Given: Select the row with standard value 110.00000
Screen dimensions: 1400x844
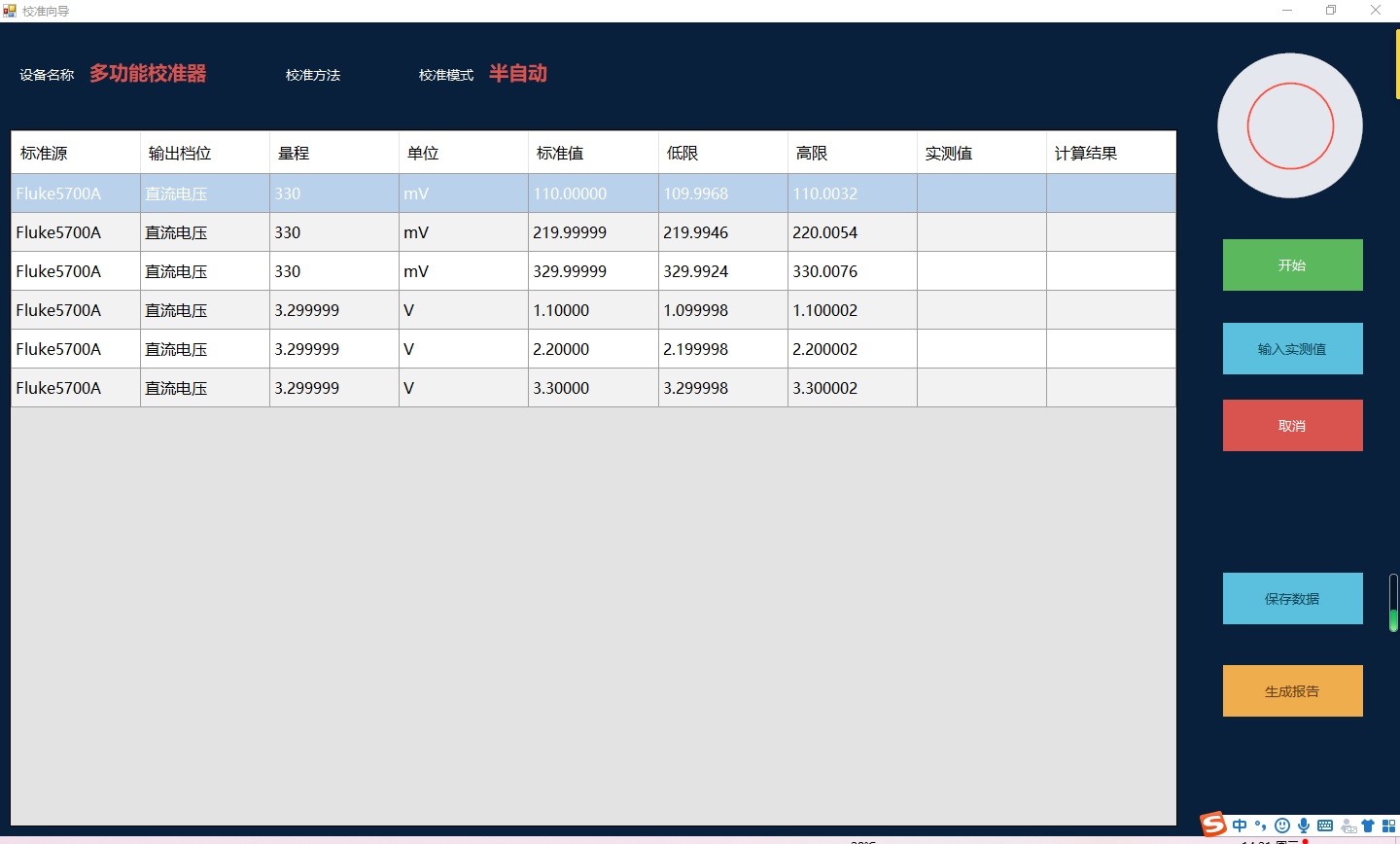Looking at the screenshot, I should coord(593,193).
